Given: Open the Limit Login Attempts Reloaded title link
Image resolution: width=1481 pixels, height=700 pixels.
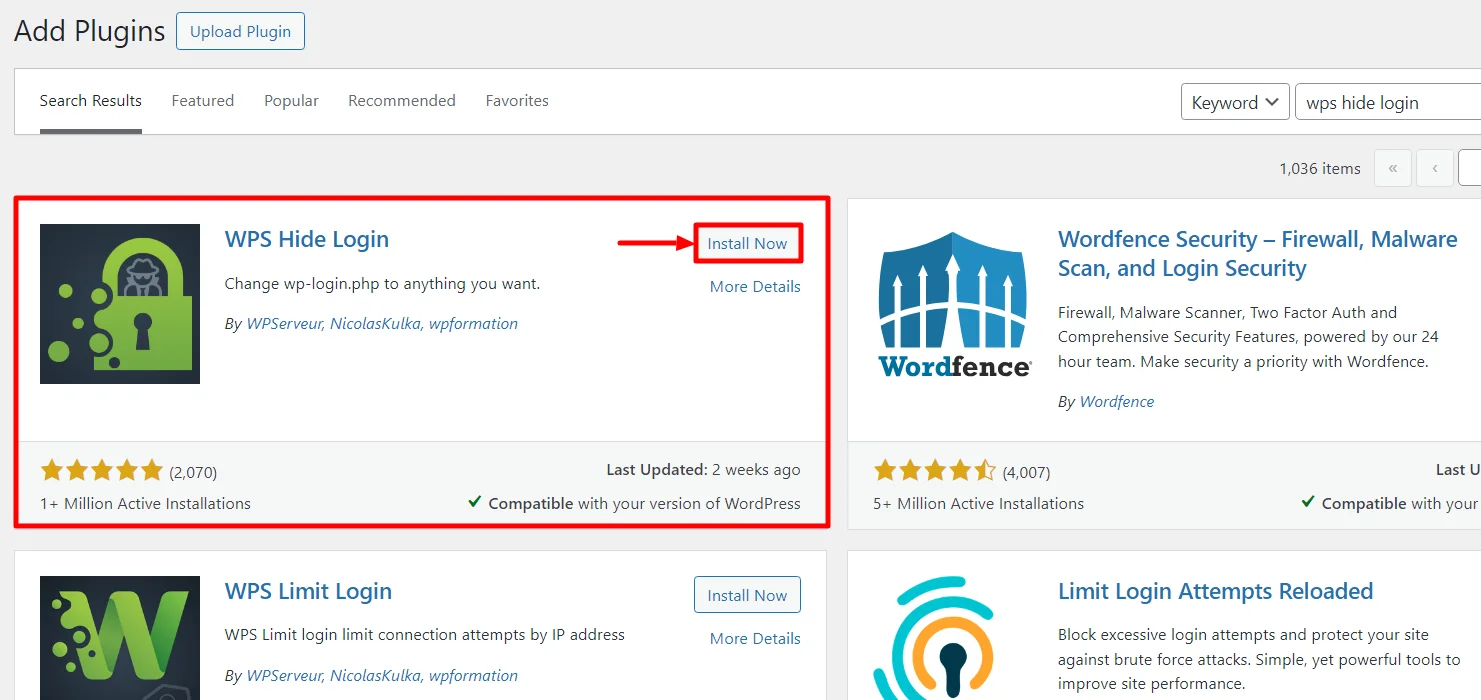Looking at the screenshot, I should coord(1215,591).
